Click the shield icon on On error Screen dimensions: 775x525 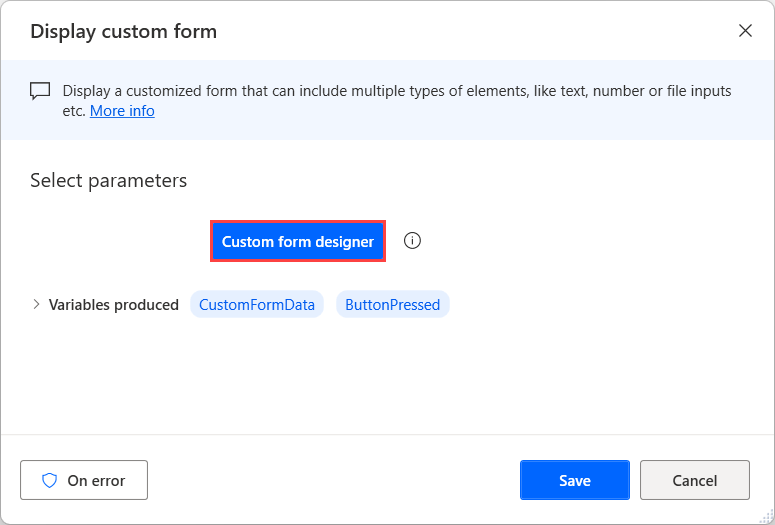[x=49, y=480]
